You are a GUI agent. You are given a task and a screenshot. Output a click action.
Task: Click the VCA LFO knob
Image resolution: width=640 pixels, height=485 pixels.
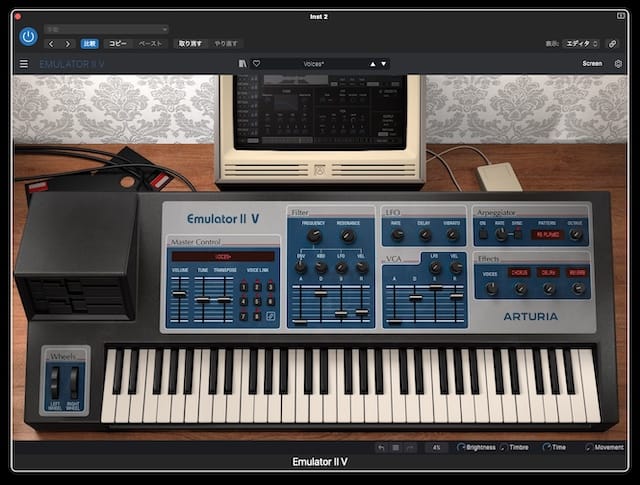(x=435, y=267)
